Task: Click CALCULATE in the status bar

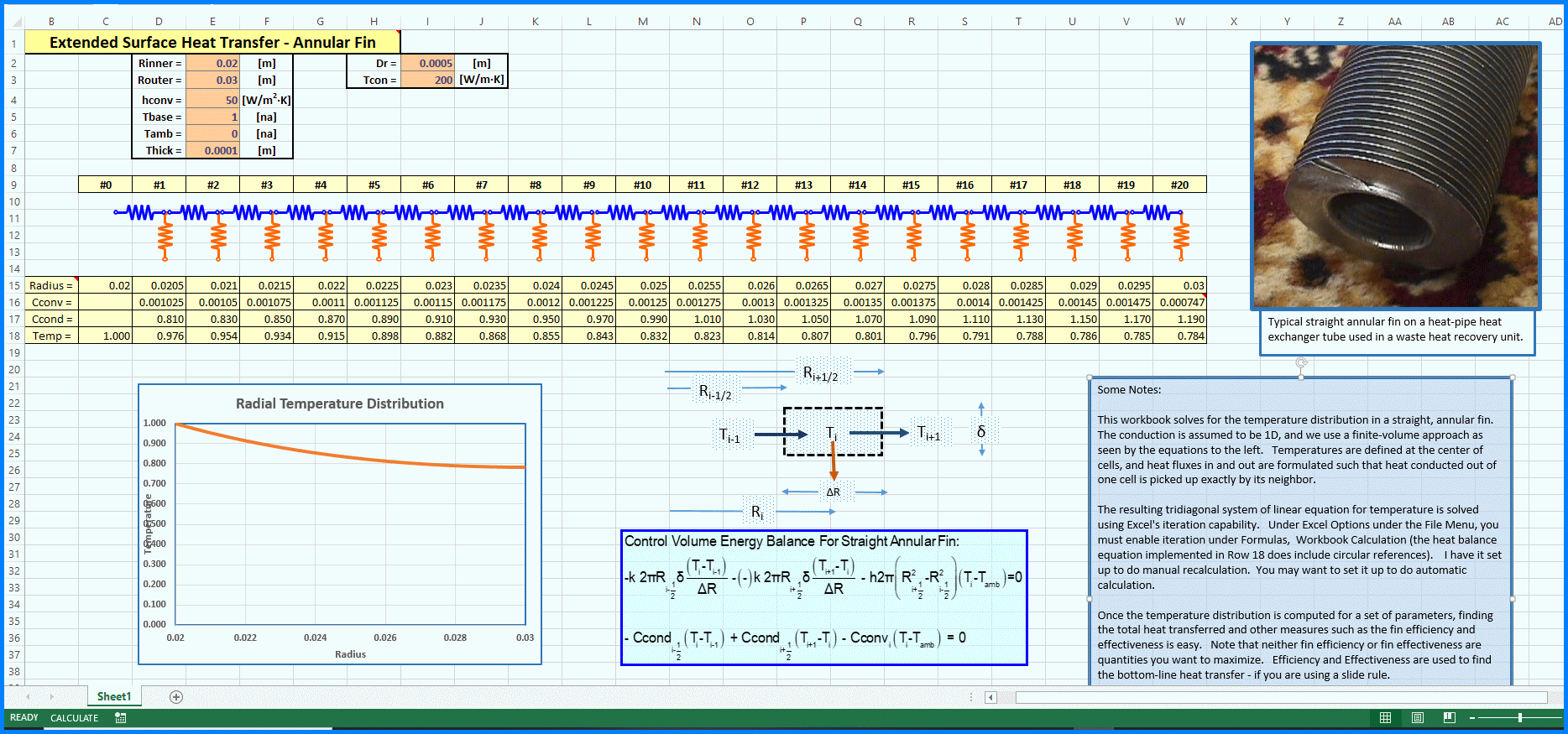Action: pos(74,718)
